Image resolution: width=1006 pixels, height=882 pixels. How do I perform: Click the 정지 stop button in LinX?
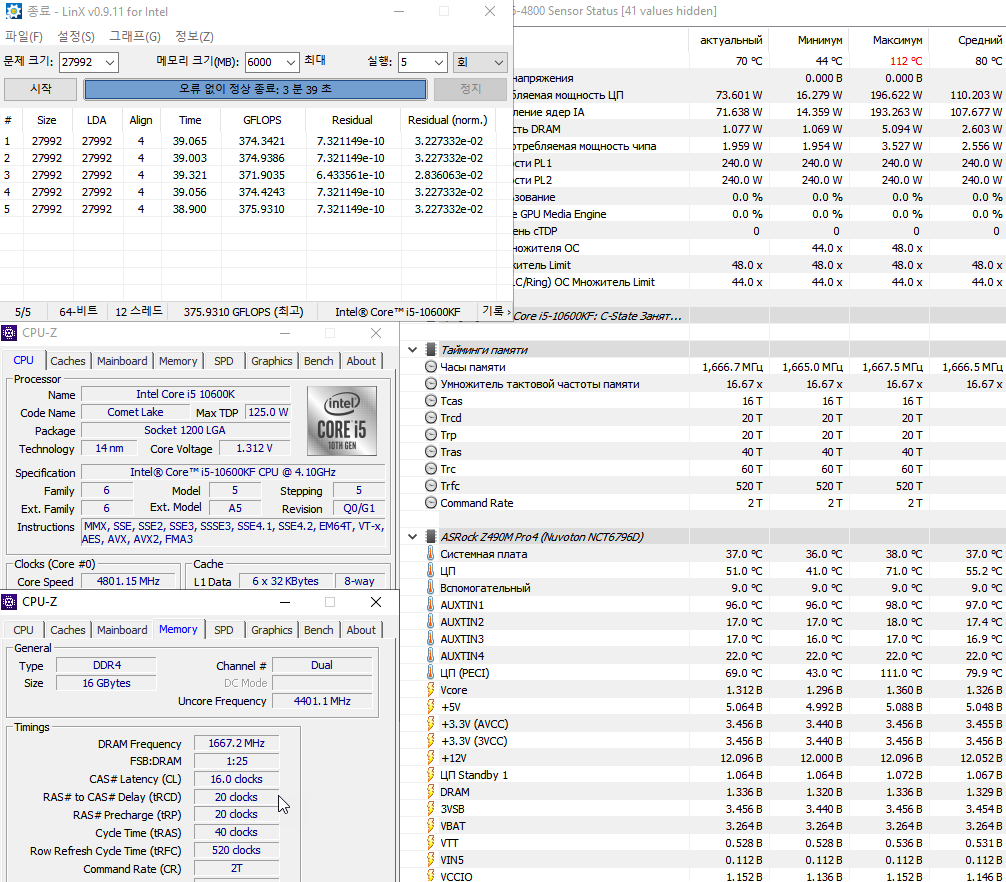pos(470,89)
